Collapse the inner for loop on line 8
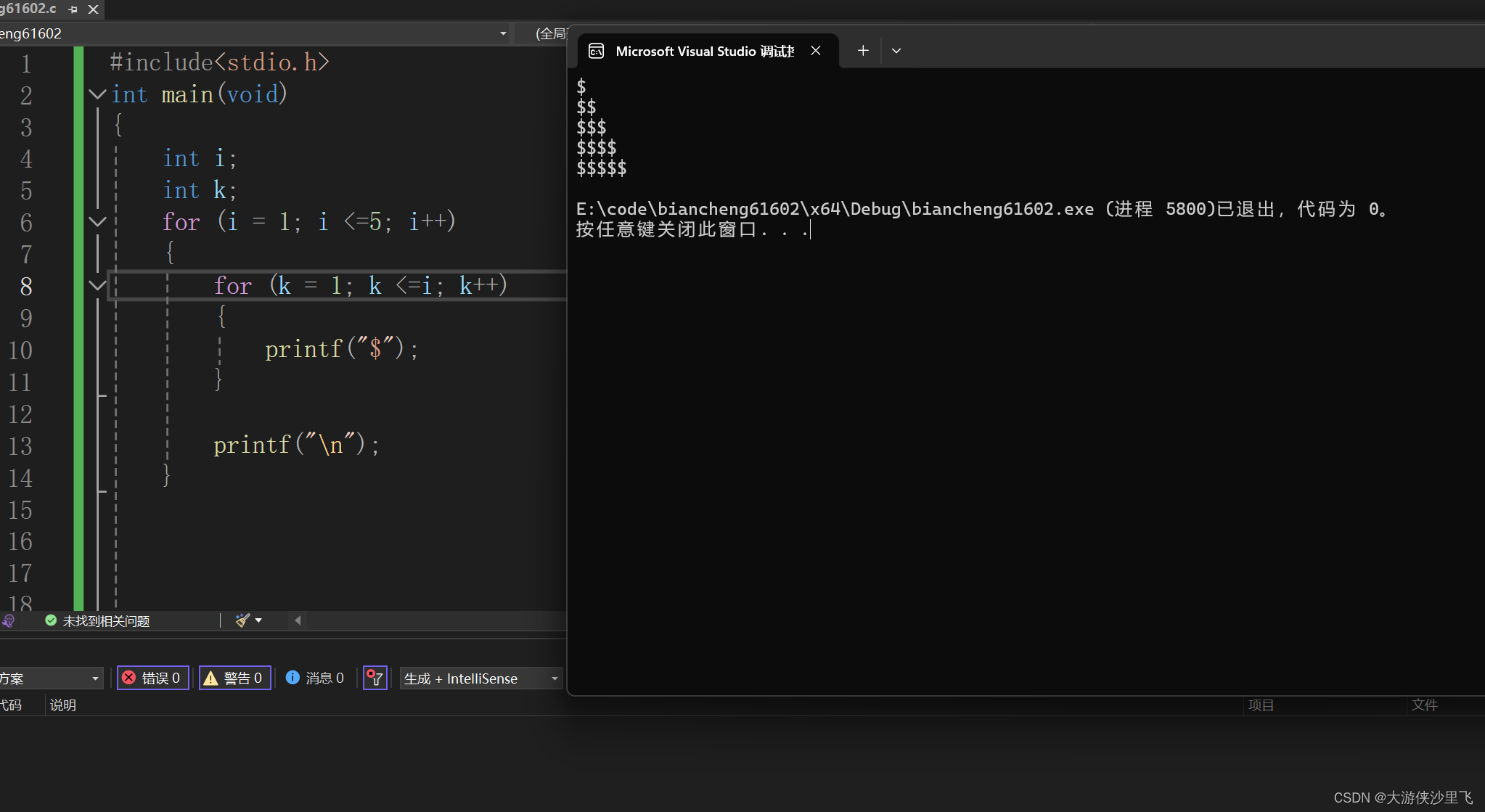The height and width of the screenshot is (812, 1485). (97, 285)
